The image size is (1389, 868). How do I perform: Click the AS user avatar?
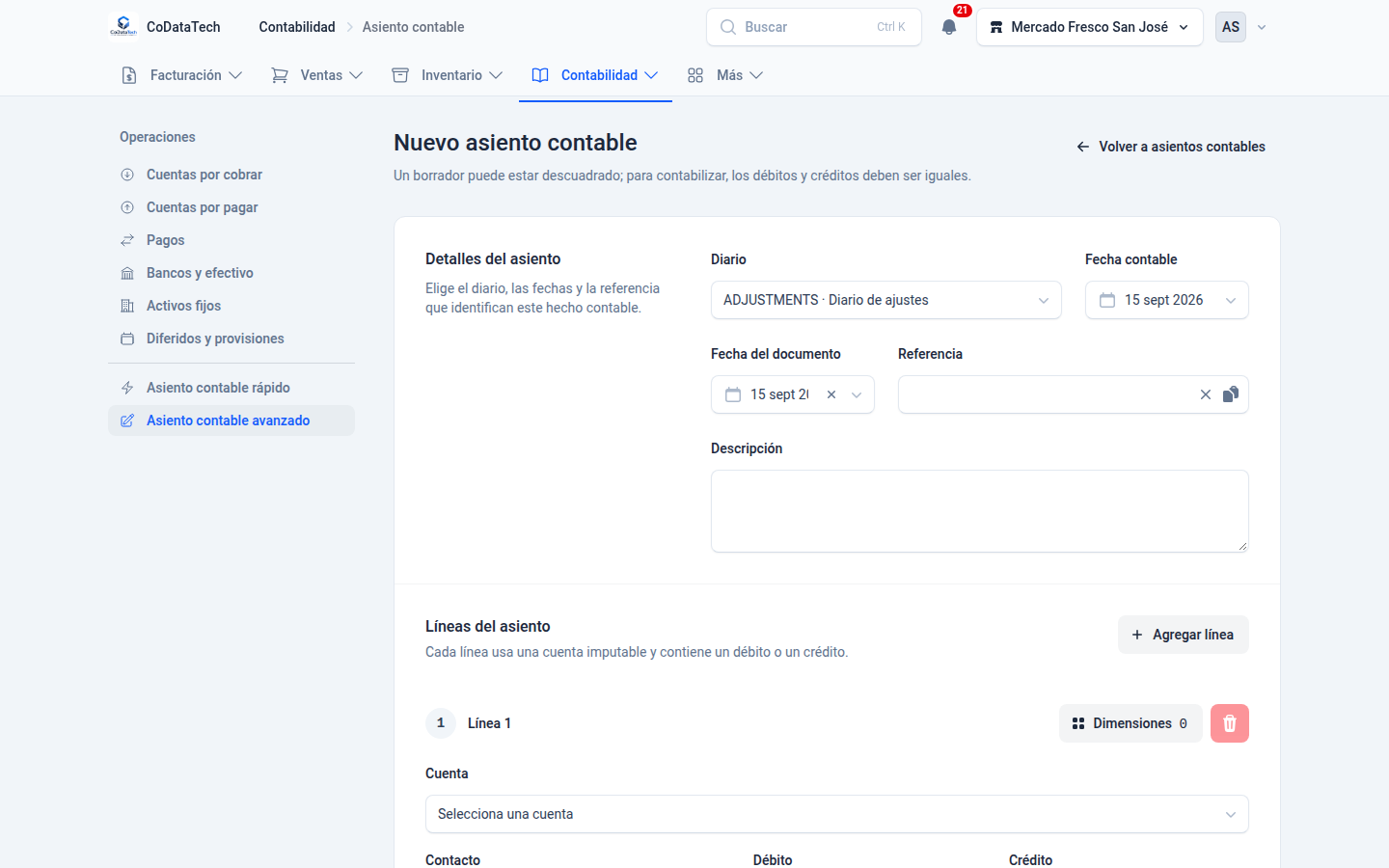[1231, 27]
